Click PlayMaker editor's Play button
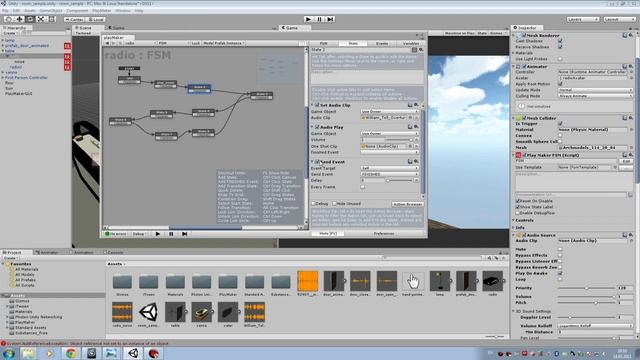The height and width of the screenshot is (360, 640). pyautogui.click(x=158, y=234)
